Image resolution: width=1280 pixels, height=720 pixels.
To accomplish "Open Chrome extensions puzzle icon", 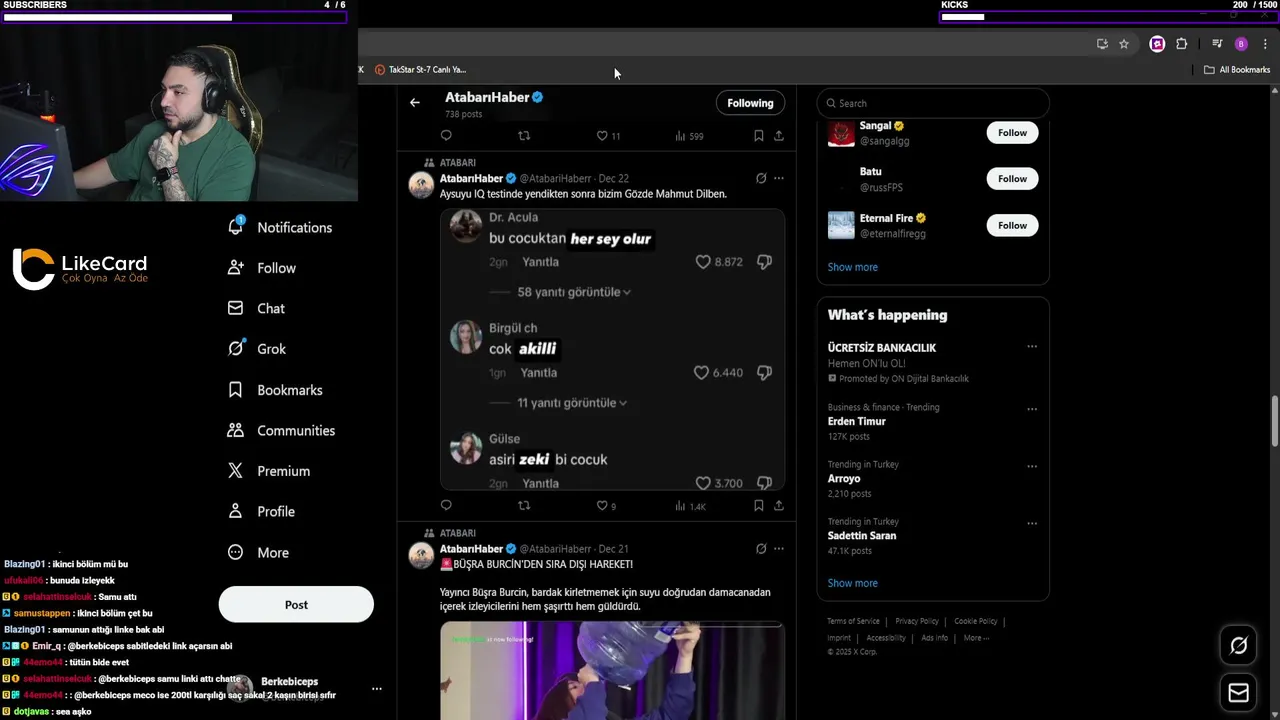I will tap(1182, 44).
